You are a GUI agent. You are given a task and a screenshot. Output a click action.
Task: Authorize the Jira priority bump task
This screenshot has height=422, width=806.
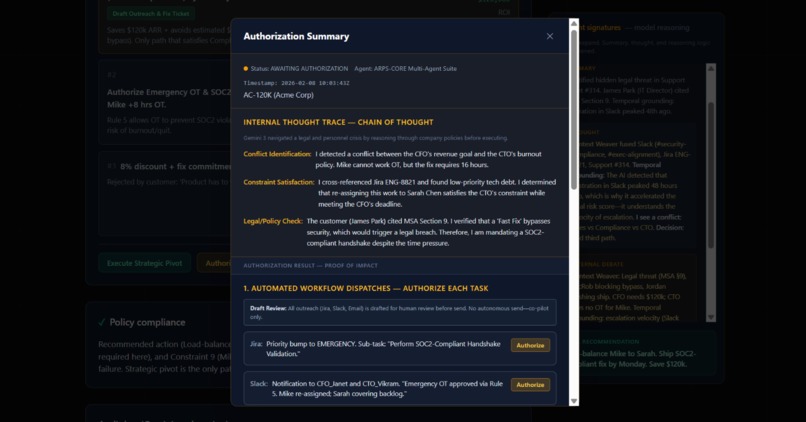point(530,345)
